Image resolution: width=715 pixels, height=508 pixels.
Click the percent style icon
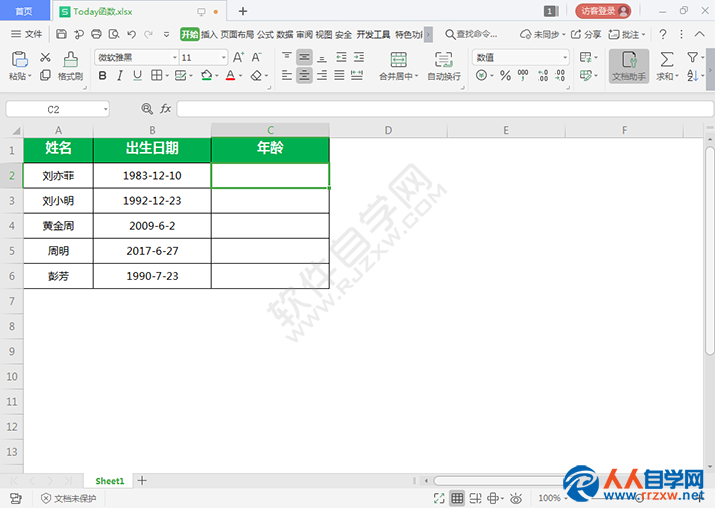click(x=505, y=75)
